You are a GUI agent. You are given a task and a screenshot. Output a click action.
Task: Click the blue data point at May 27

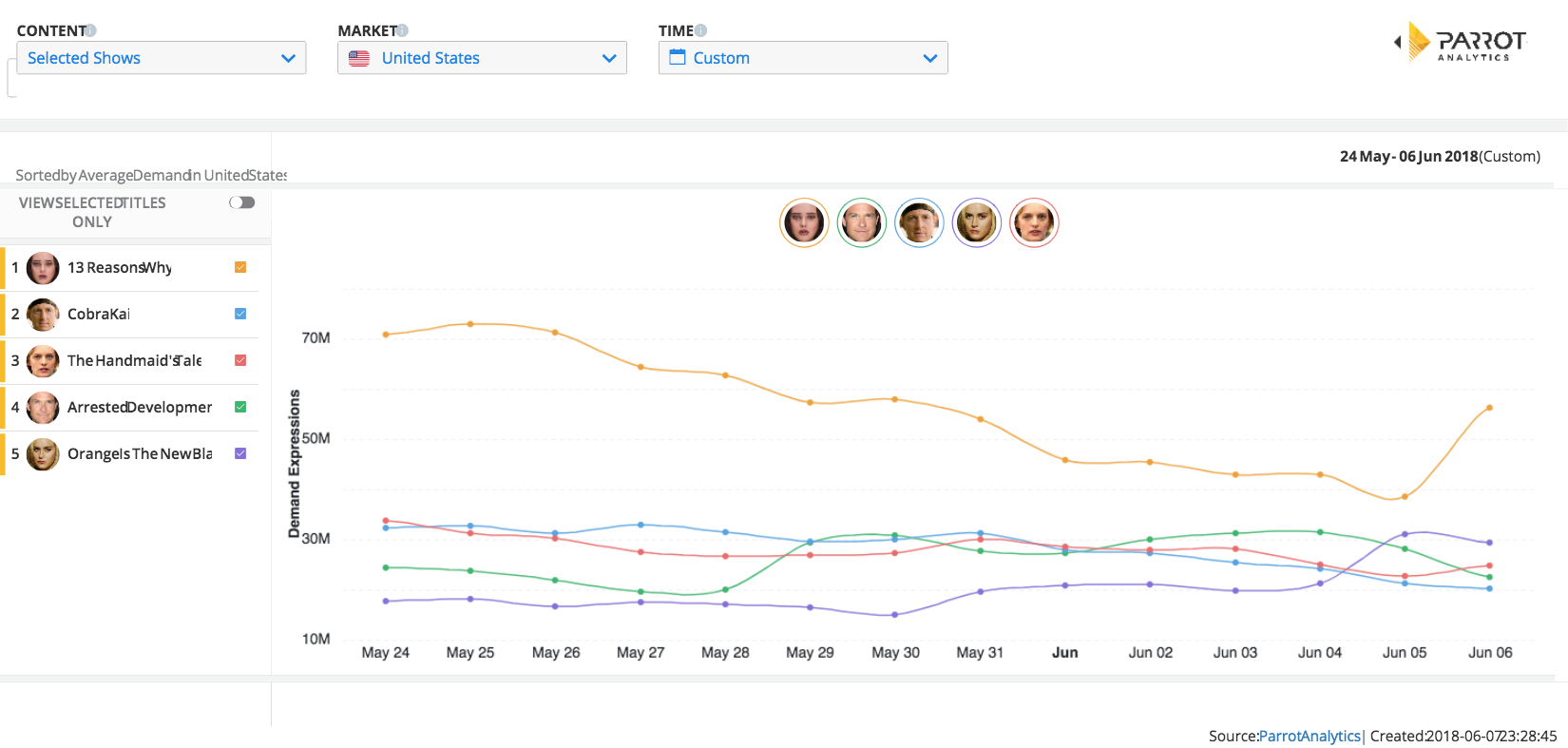click(x=641, y=525)
